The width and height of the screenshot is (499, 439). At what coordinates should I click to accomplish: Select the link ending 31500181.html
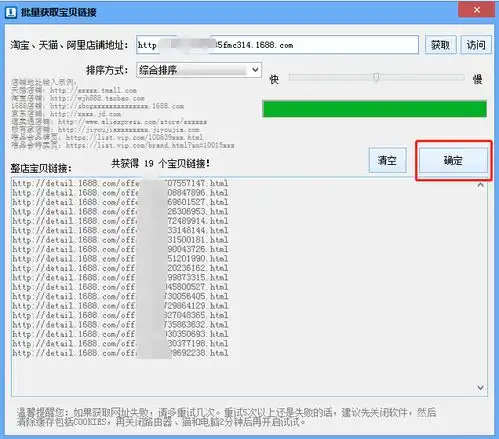120,240
